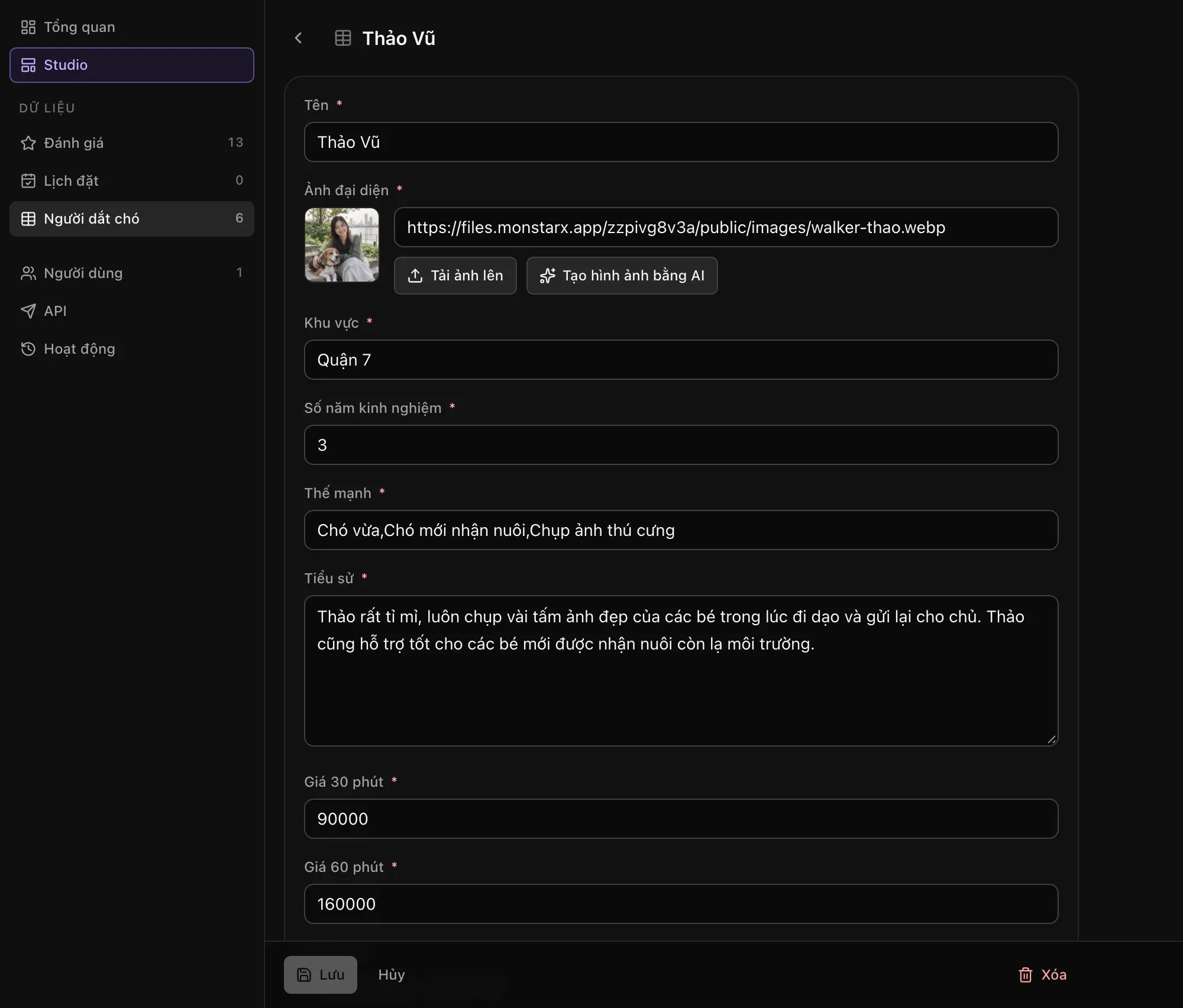This screenshot has width=1183, height=1008.
Task: Click the Lưu save button
Action: pos(320,975)
